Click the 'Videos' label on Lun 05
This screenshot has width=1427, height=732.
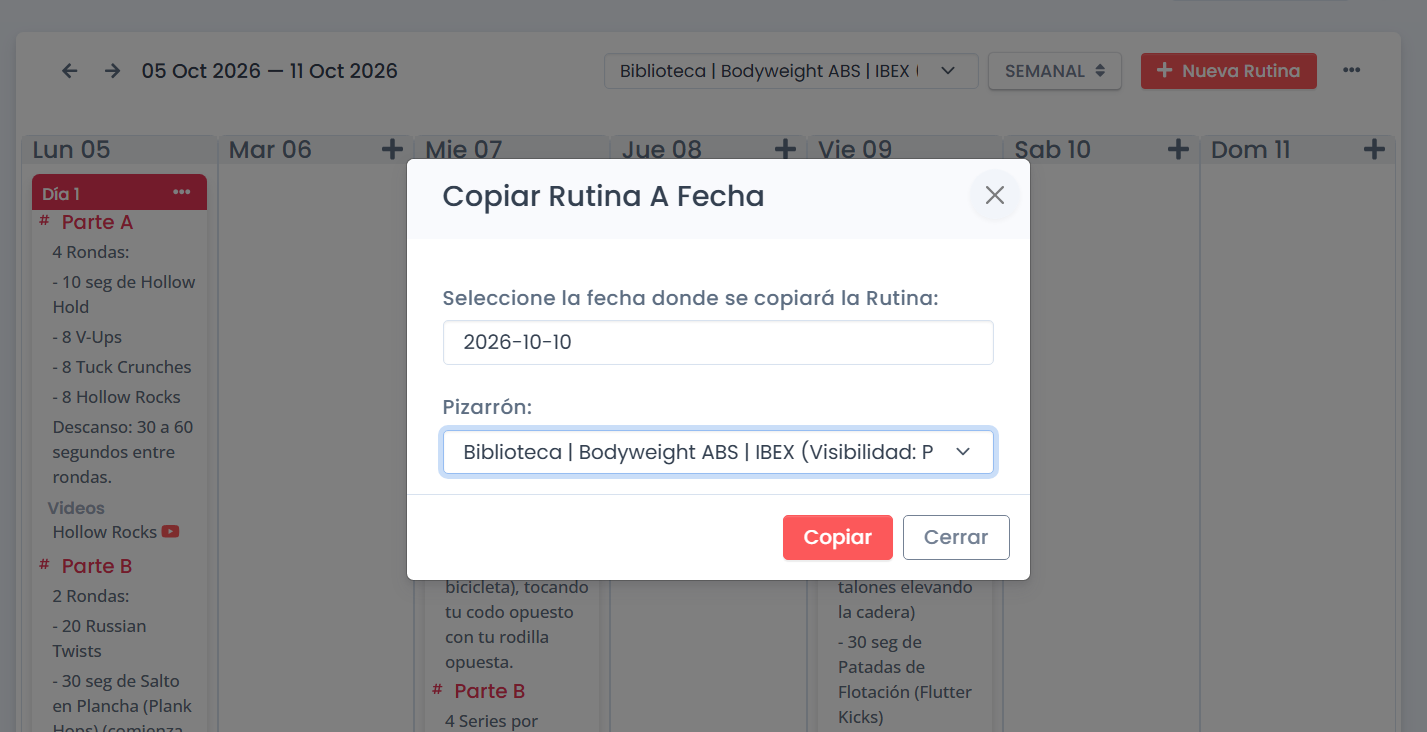tap(76, 508)
